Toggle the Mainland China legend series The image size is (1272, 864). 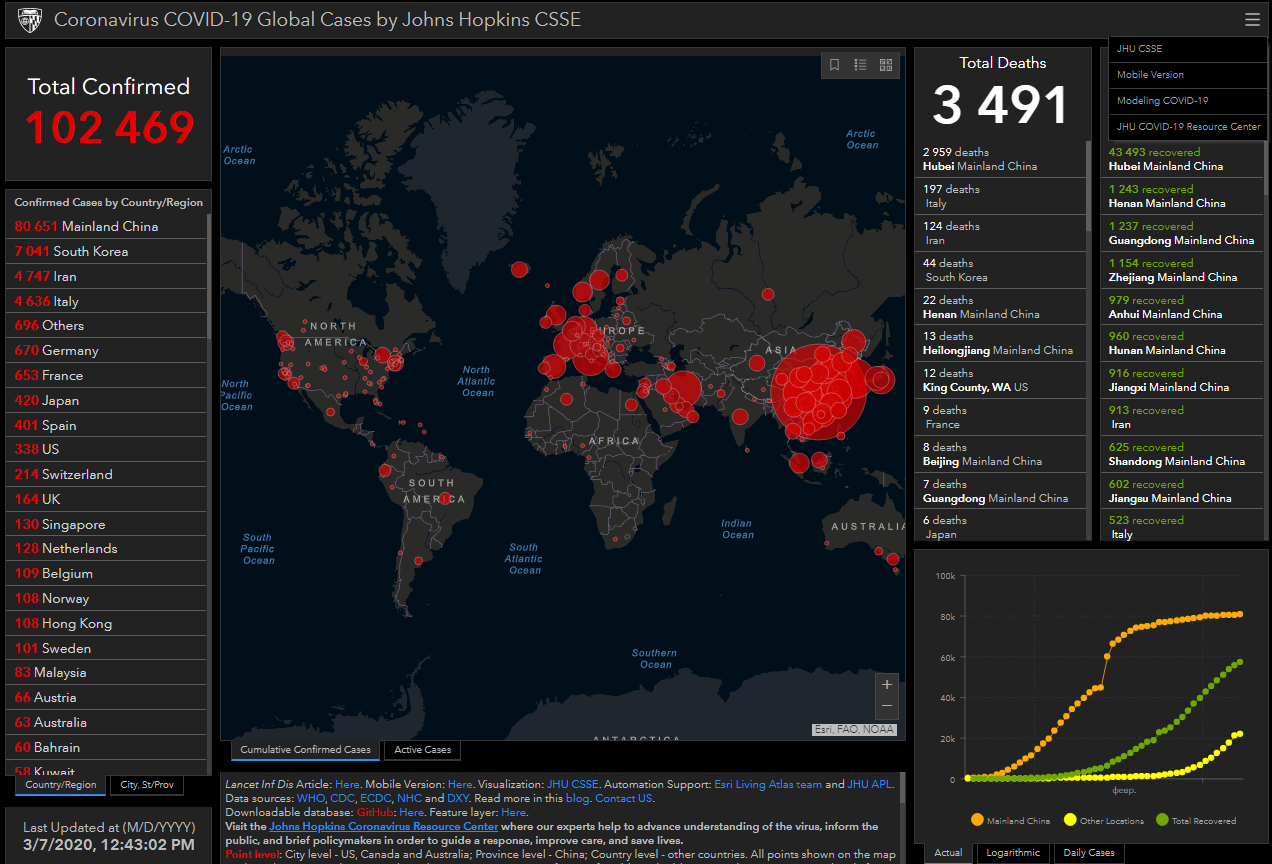click(1010, 820)
